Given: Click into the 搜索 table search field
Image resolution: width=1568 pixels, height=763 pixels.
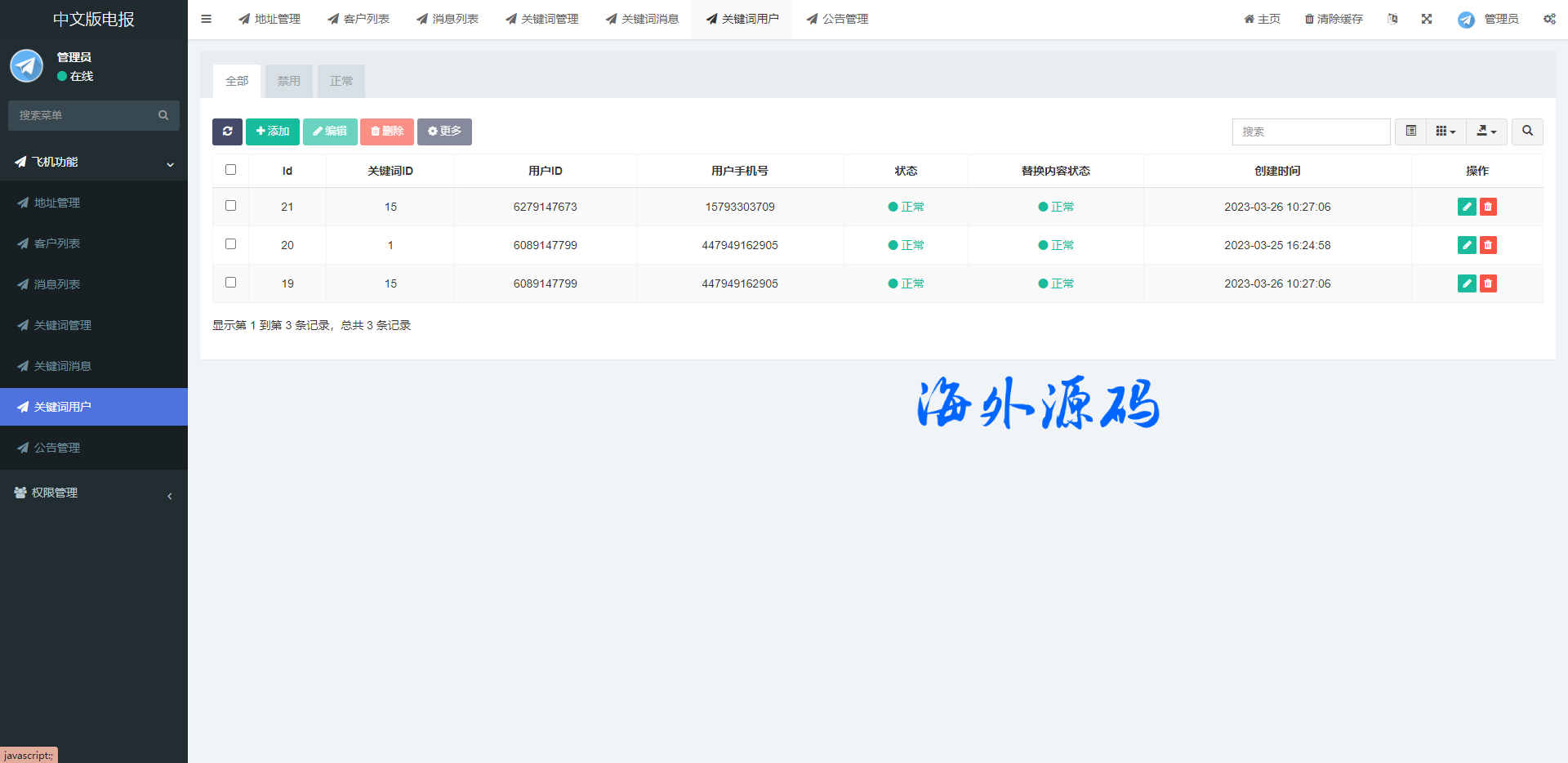Looking at the screenshot, I should point(1311,132).
